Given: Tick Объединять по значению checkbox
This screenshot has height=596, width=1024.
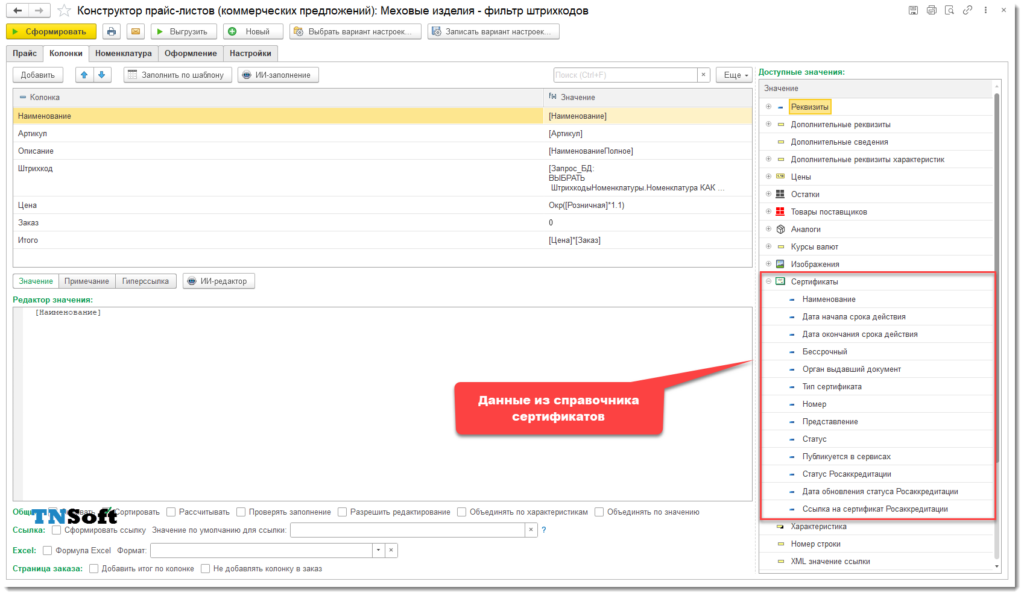Looking at the screenshot, I should [599, 512].
